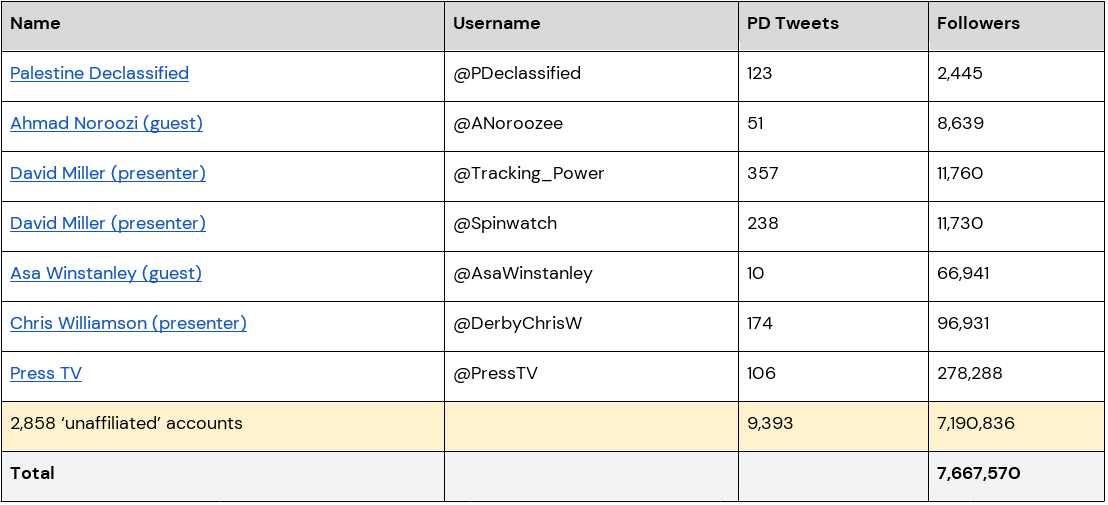The image size is (1108, 505).
Task: Select the @PressTV username cell
Action: [496, 374]
